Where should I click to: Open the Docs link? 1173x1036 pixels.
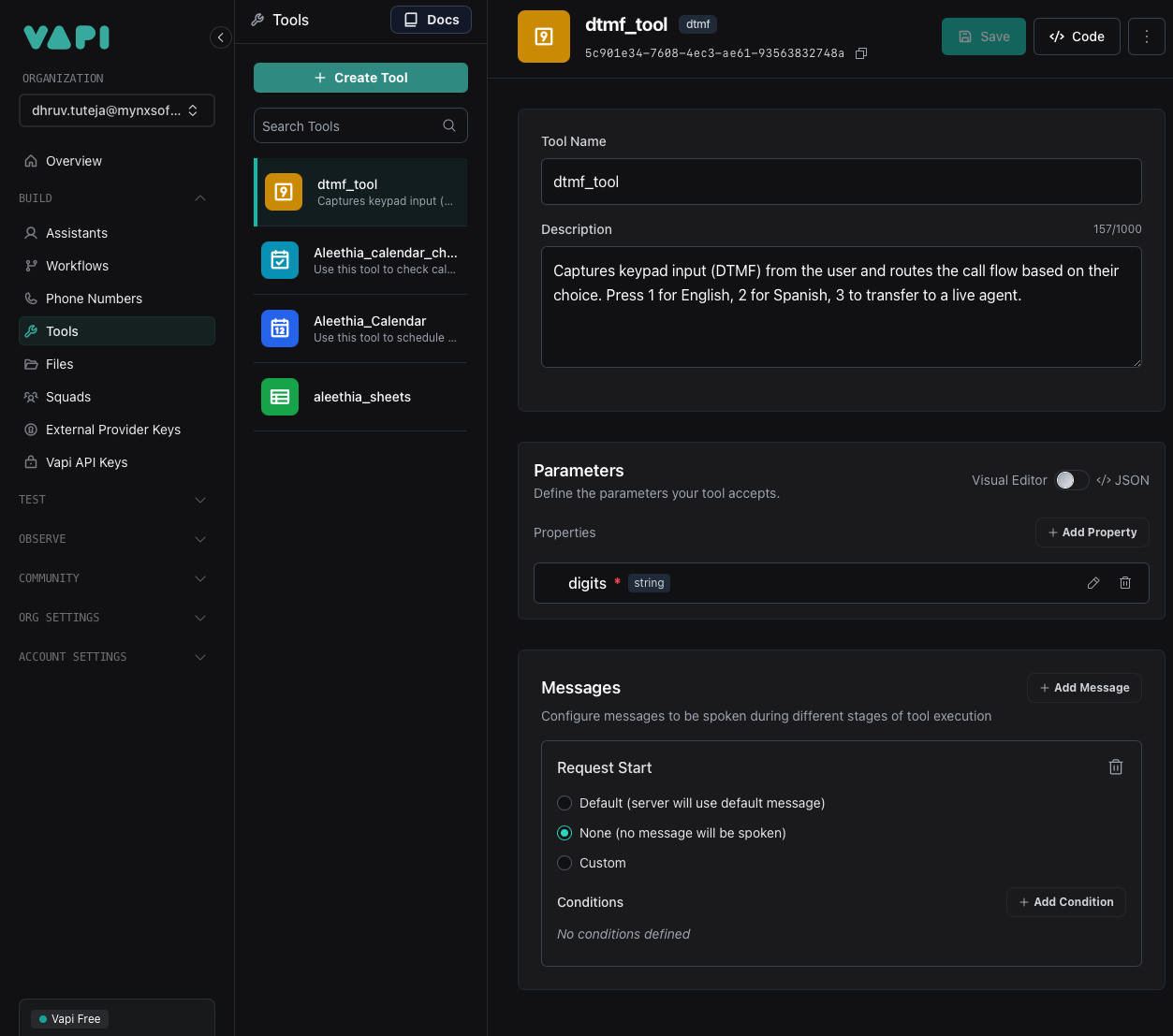[x=431, y=20]
